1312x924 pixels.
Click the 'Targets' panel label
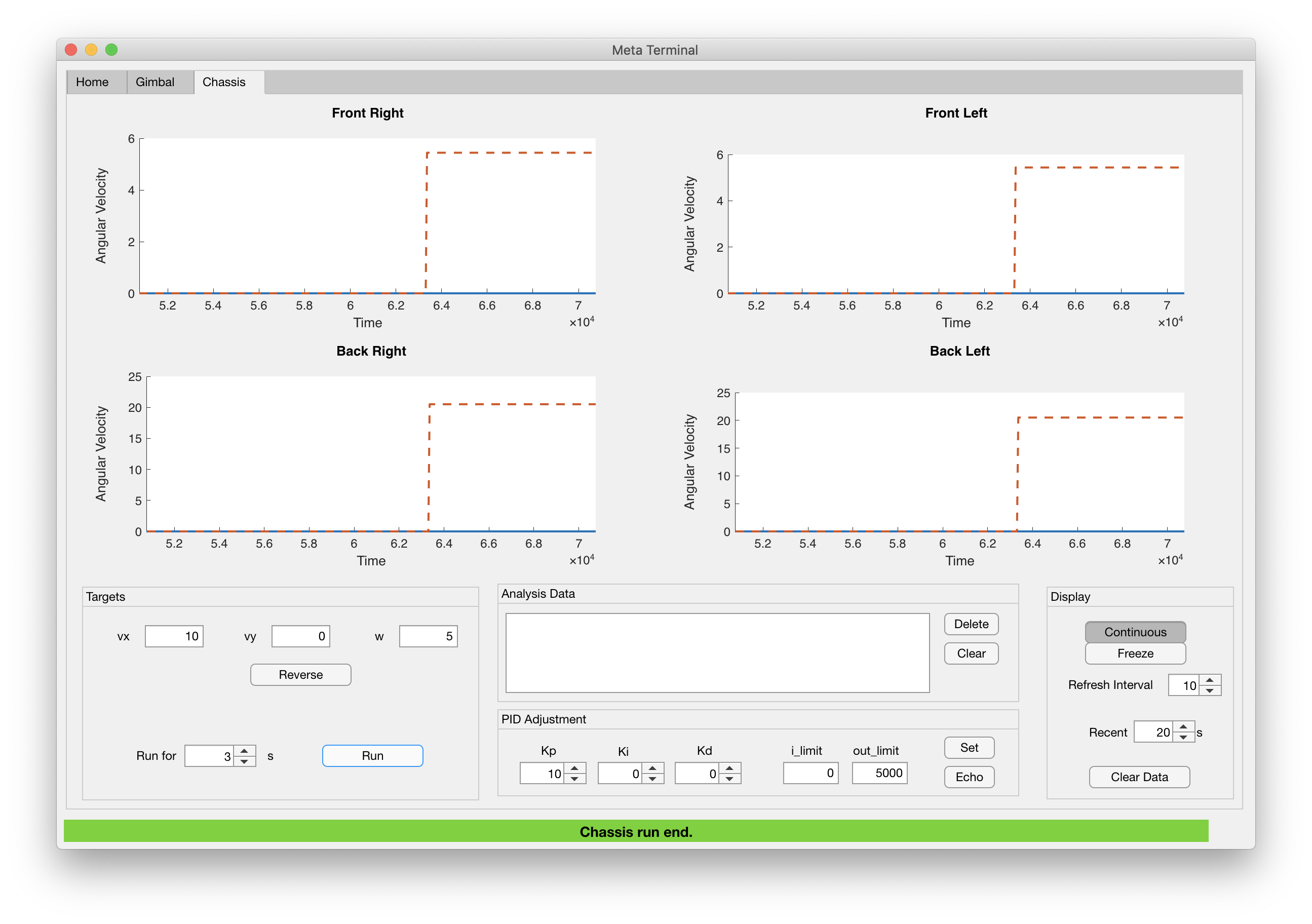tap(105, 597)
